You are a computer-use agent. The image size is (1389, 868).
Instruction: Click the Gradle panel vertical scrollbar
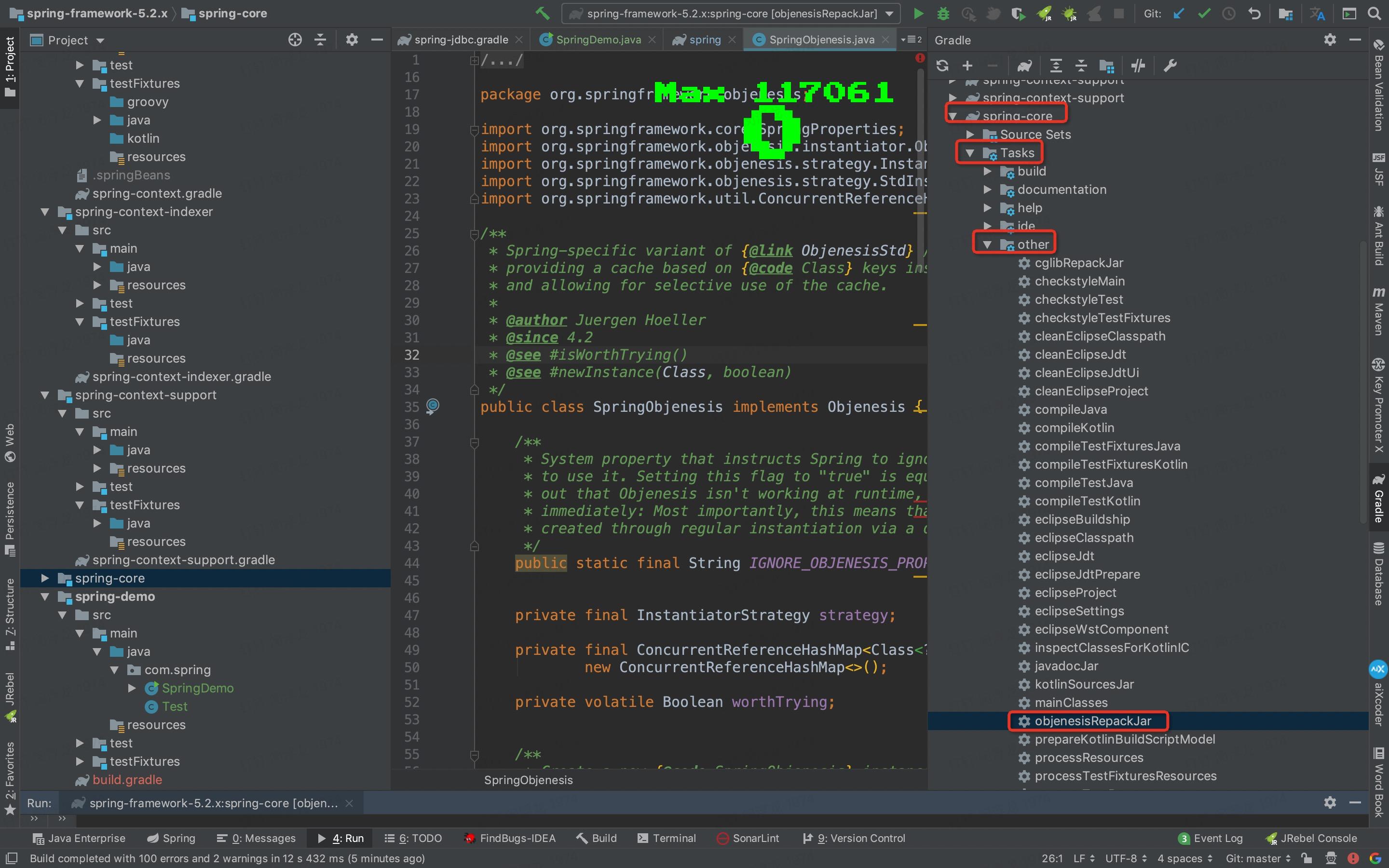1364,379
